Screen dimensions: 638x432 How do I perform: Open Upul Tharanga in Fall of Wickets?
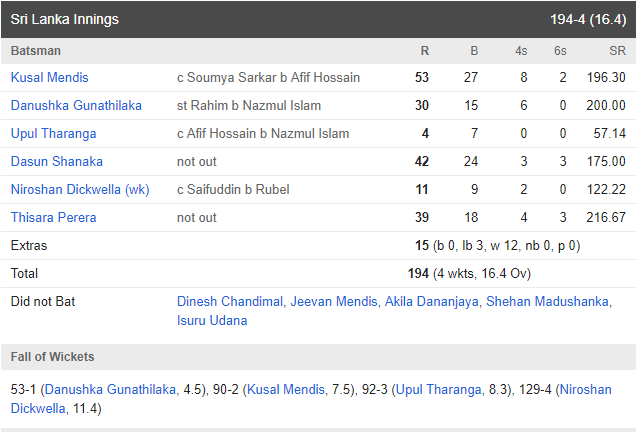coord(439,390)
